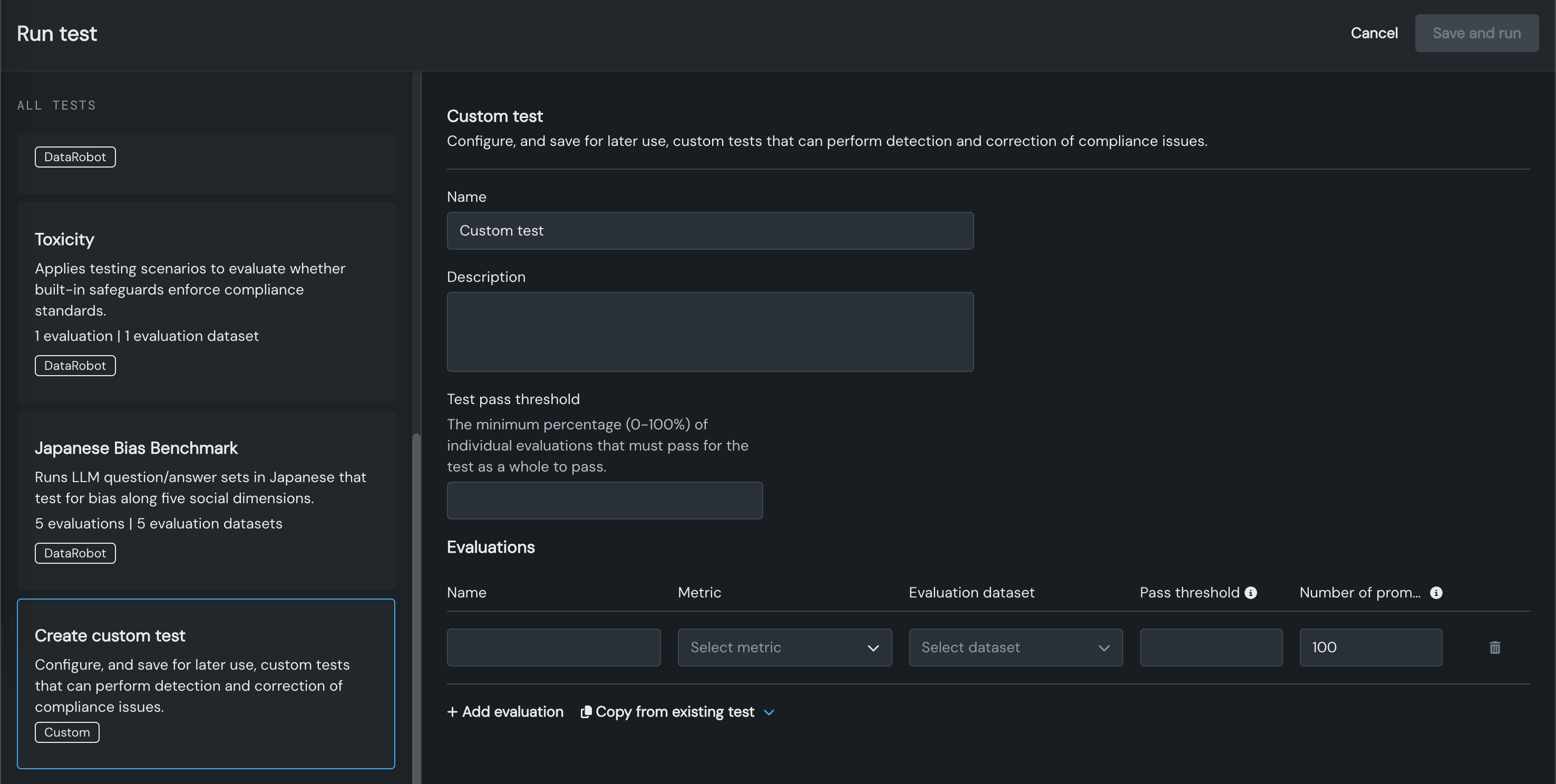Choose the Create custom test card
This screenshot has width=1556, height=784.
click(x=206, y=683)
